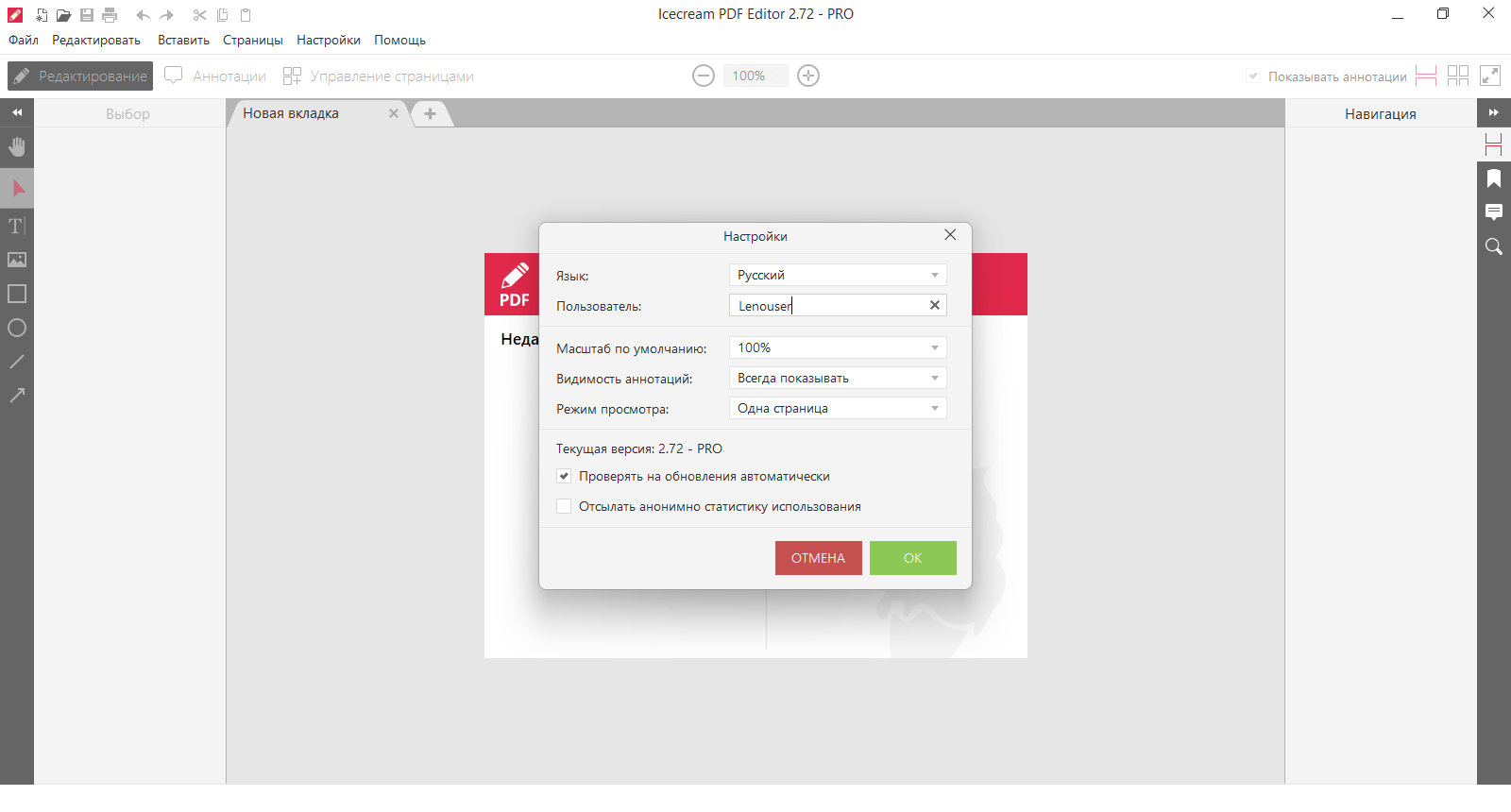Switch to single page view icon in toolbar

[1426, 76]
